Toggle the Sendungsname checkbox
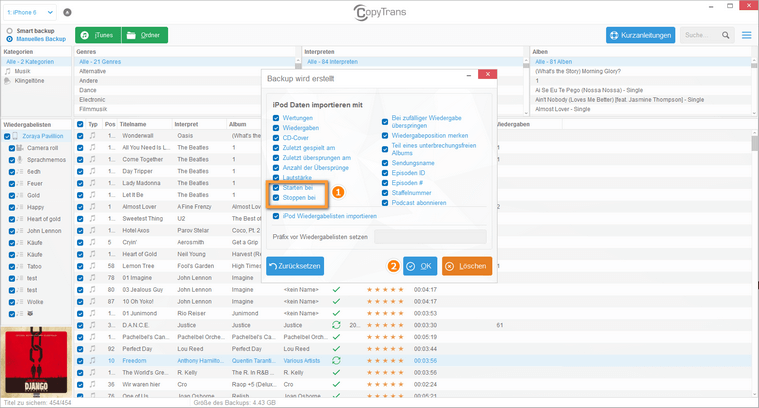759x408 pixels. (x=385, y=163)
